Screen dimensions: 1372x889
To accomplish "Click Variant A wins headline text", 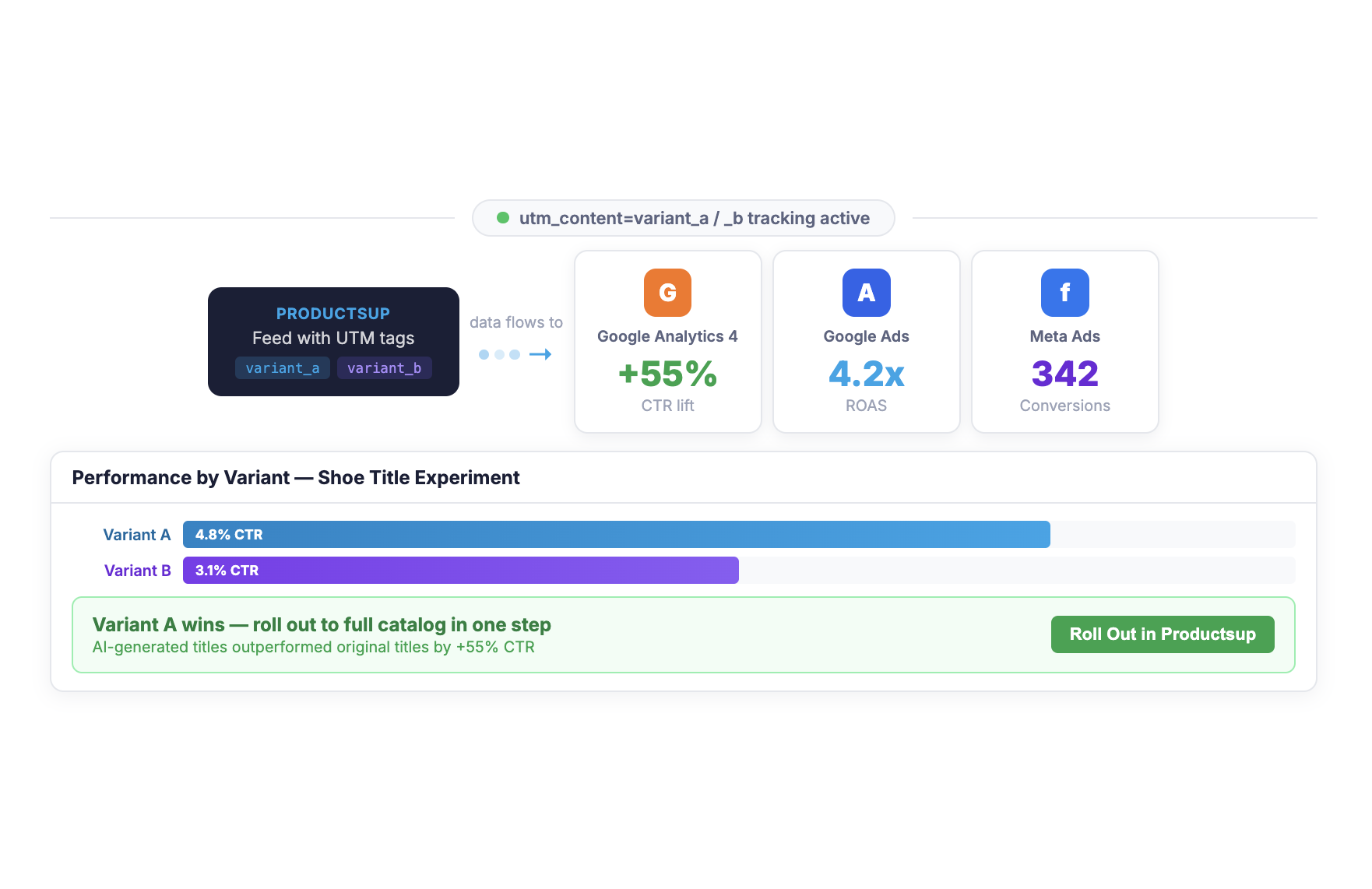I will click(322, 624).
